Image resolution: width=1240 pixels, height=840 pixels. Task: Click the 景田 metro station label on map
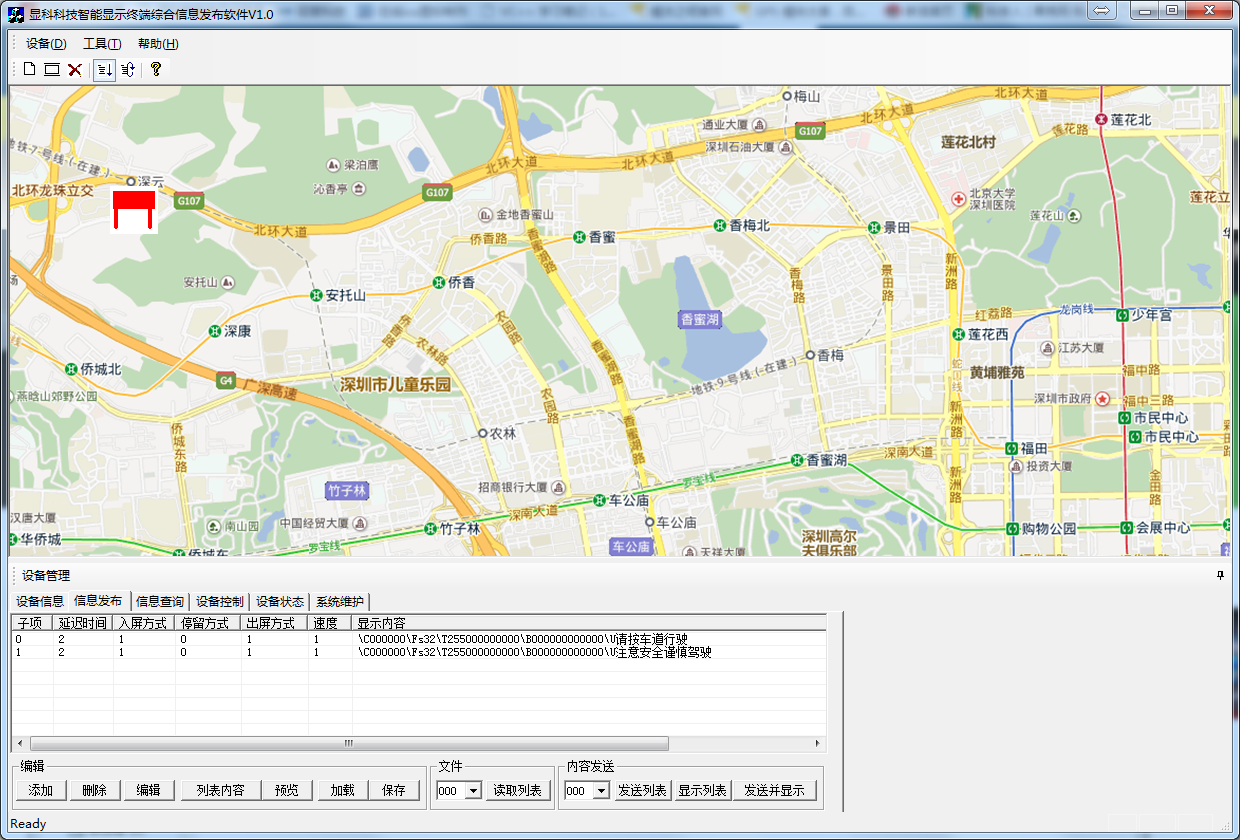(x=896, y=228)
